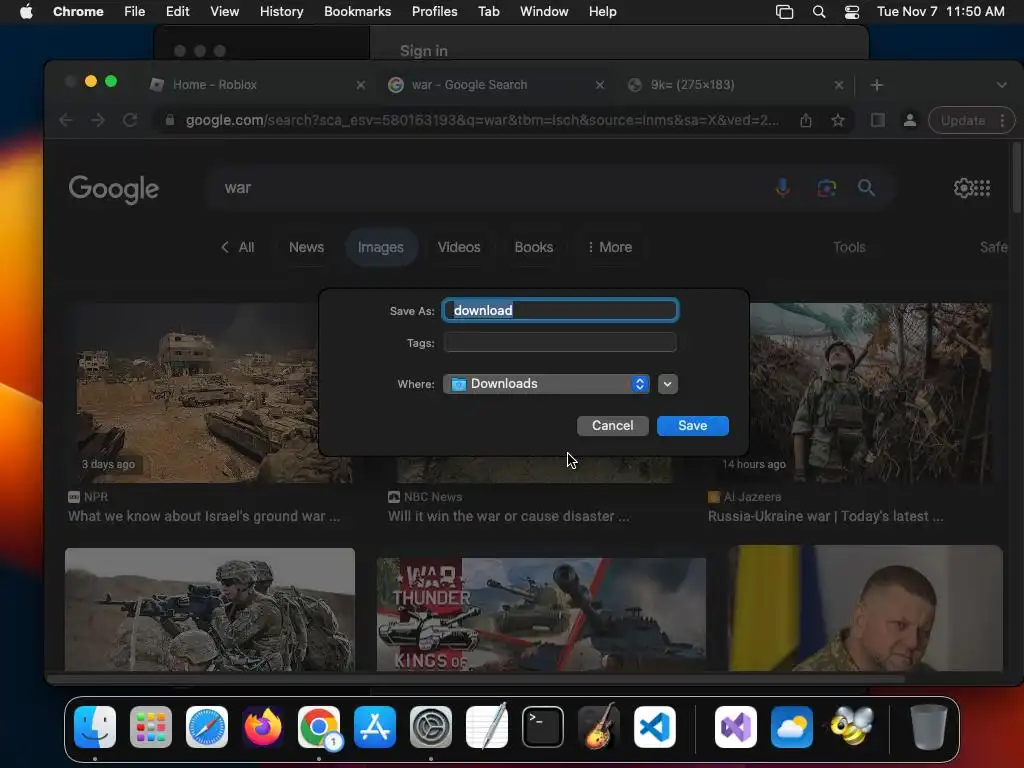Viewport: 1024px width, 768px height.
Task: Open Finder from the Dock
Action: pos(95,727)
